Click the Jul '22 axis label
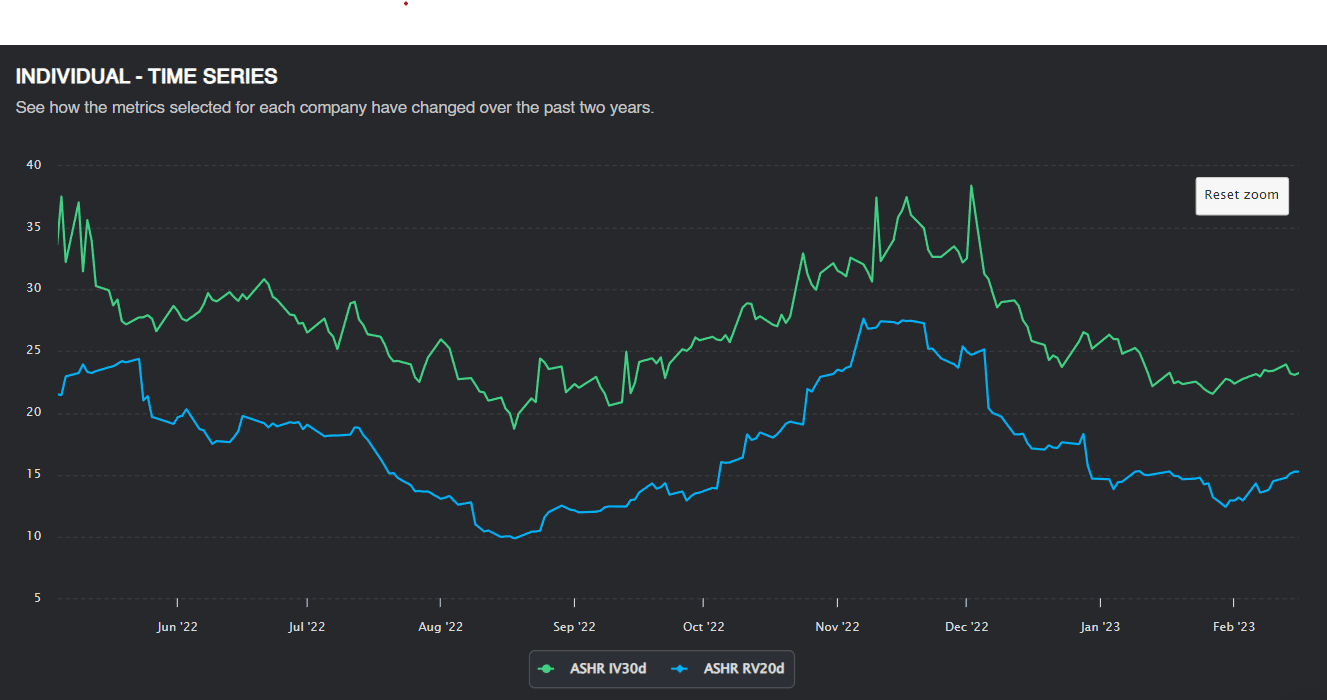Screen dimensions: 1327x700 [306, 627]
